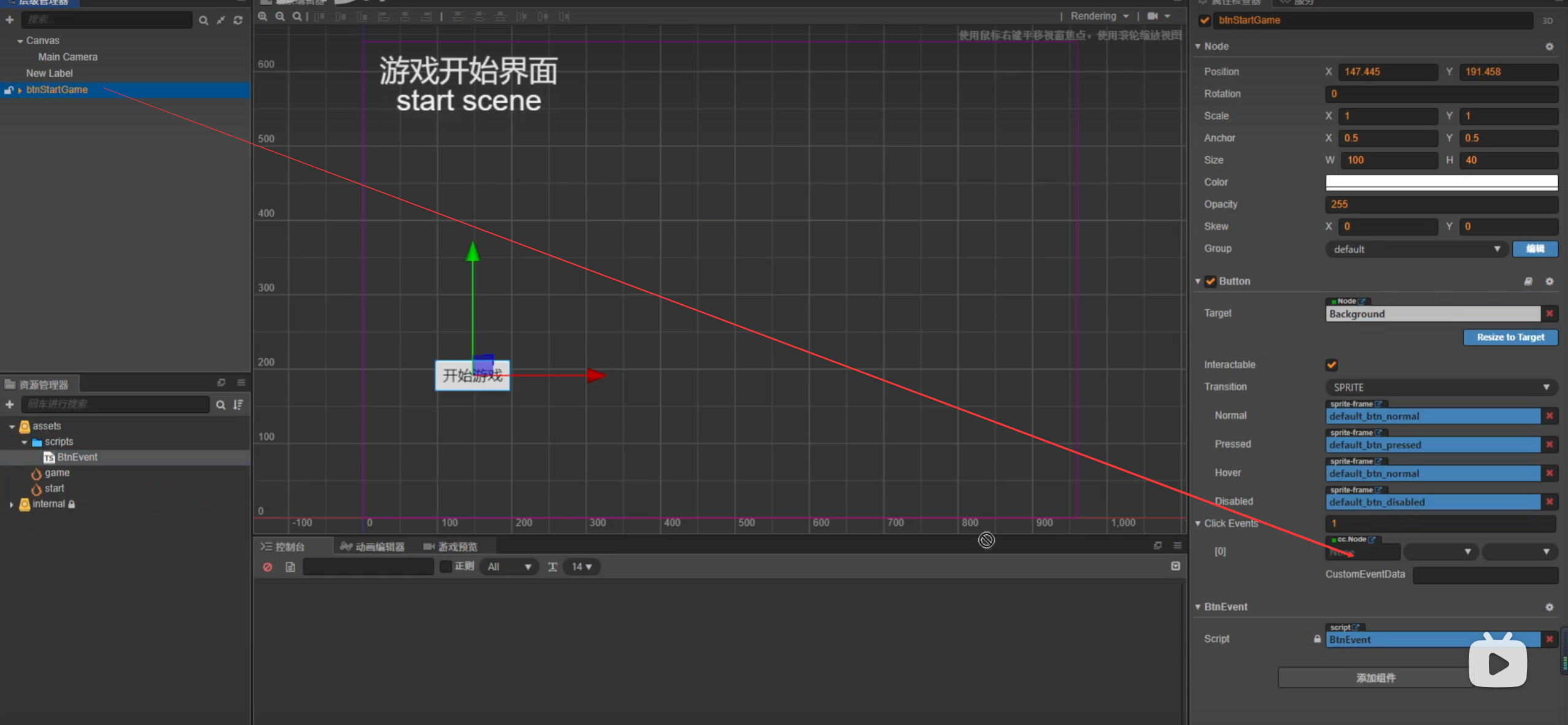
Task: Collapse the Click Events section
Action: point(1198,524)
